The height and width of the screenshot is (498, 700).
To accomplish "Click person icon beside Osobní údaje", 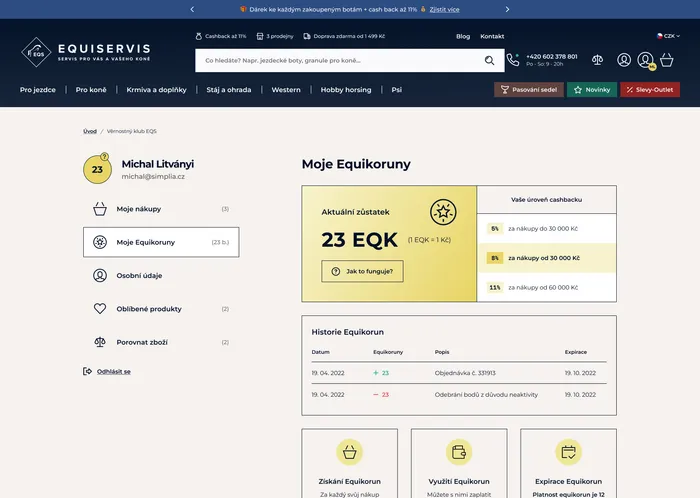I will point(100,275).
